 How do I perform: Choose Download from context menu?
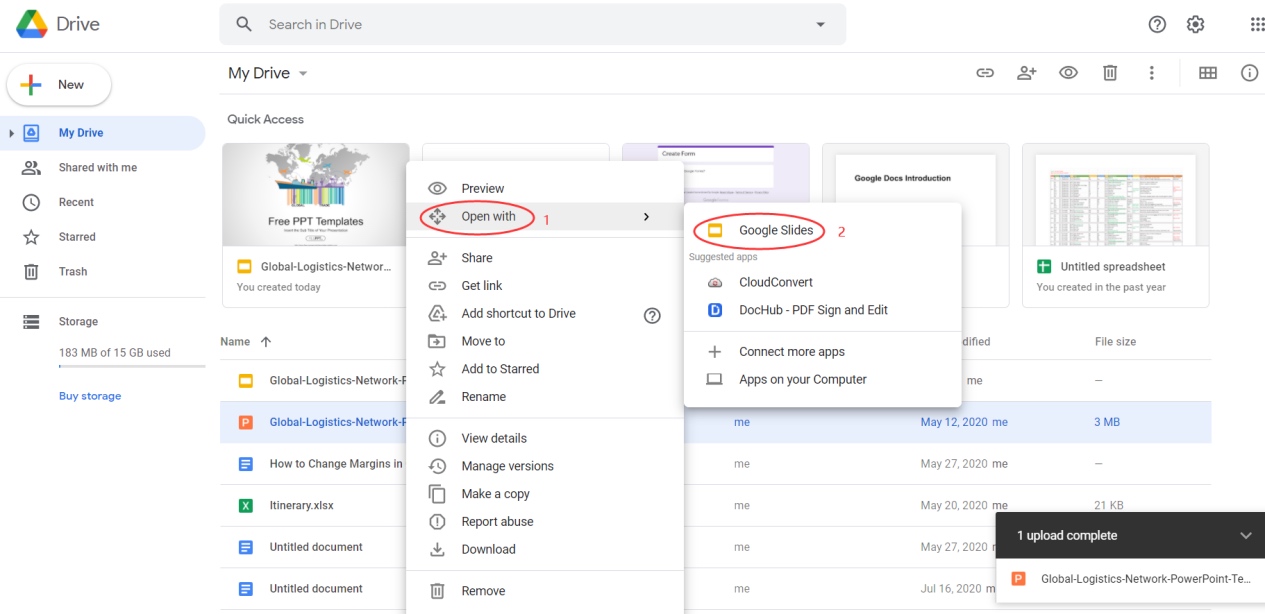[x=545, y=550]
